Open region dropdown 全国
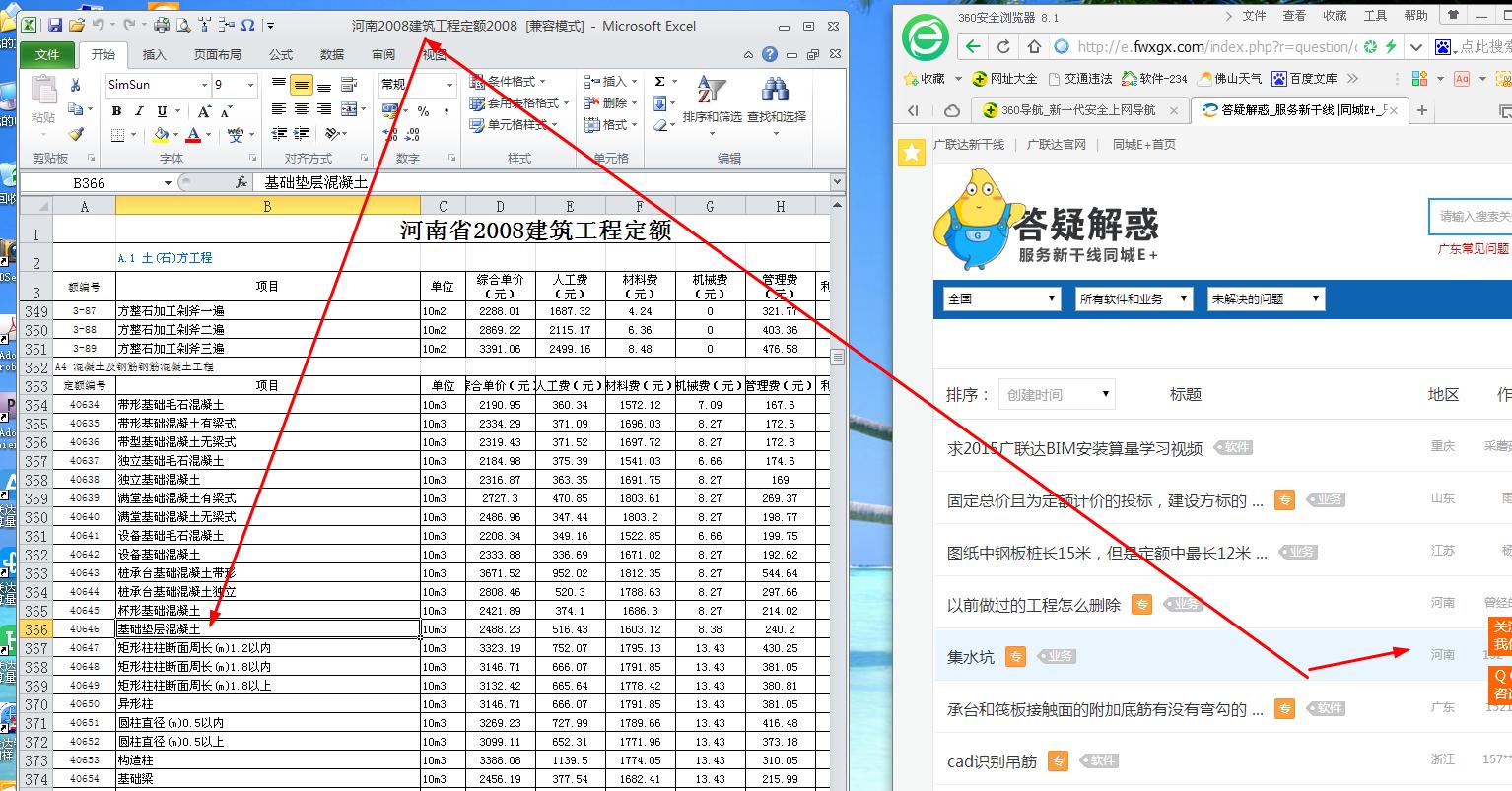 pos(1002,298)
